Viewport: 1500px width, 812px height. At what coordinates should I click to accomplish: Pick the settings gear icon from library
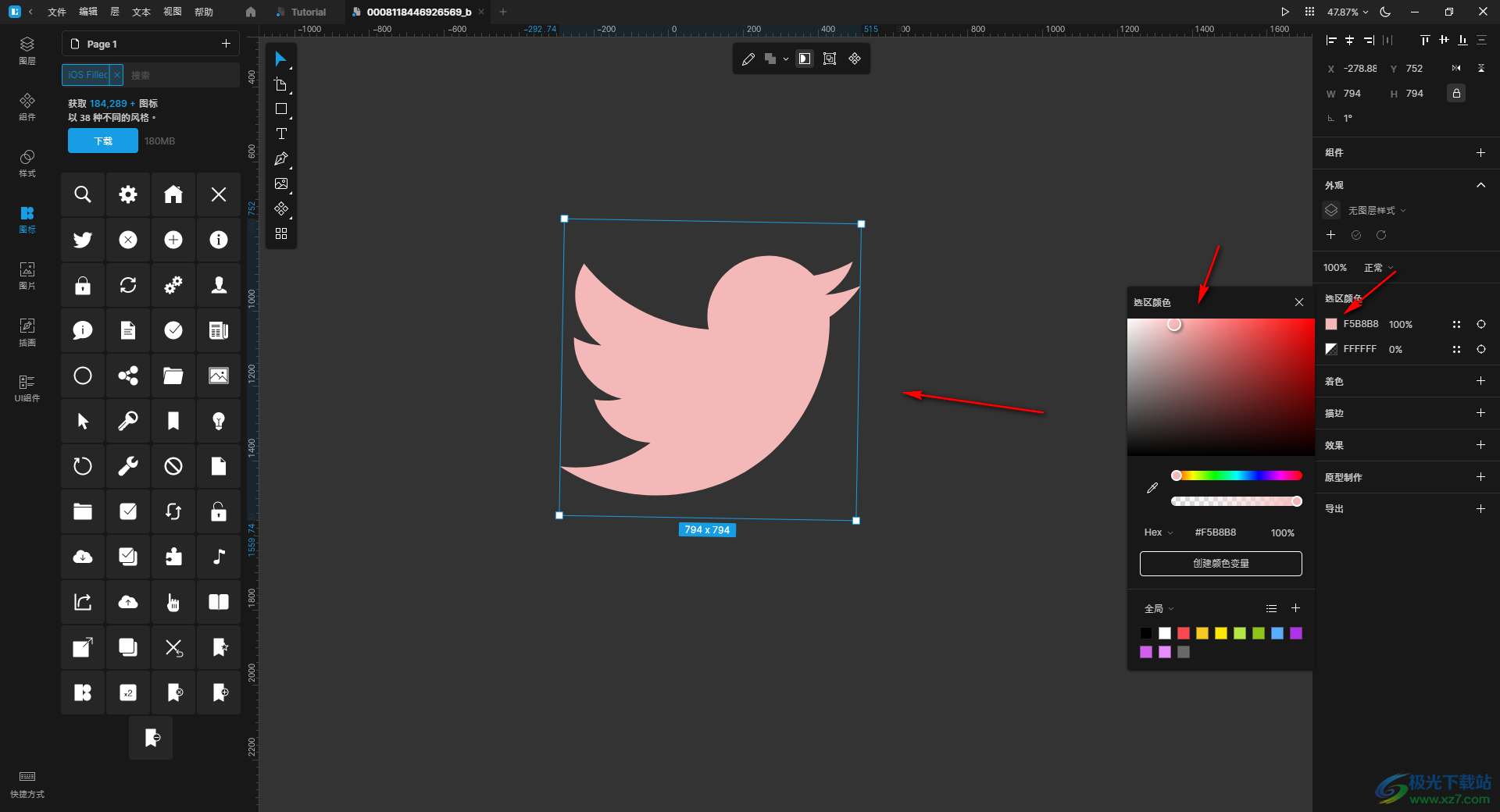[128, 194]
